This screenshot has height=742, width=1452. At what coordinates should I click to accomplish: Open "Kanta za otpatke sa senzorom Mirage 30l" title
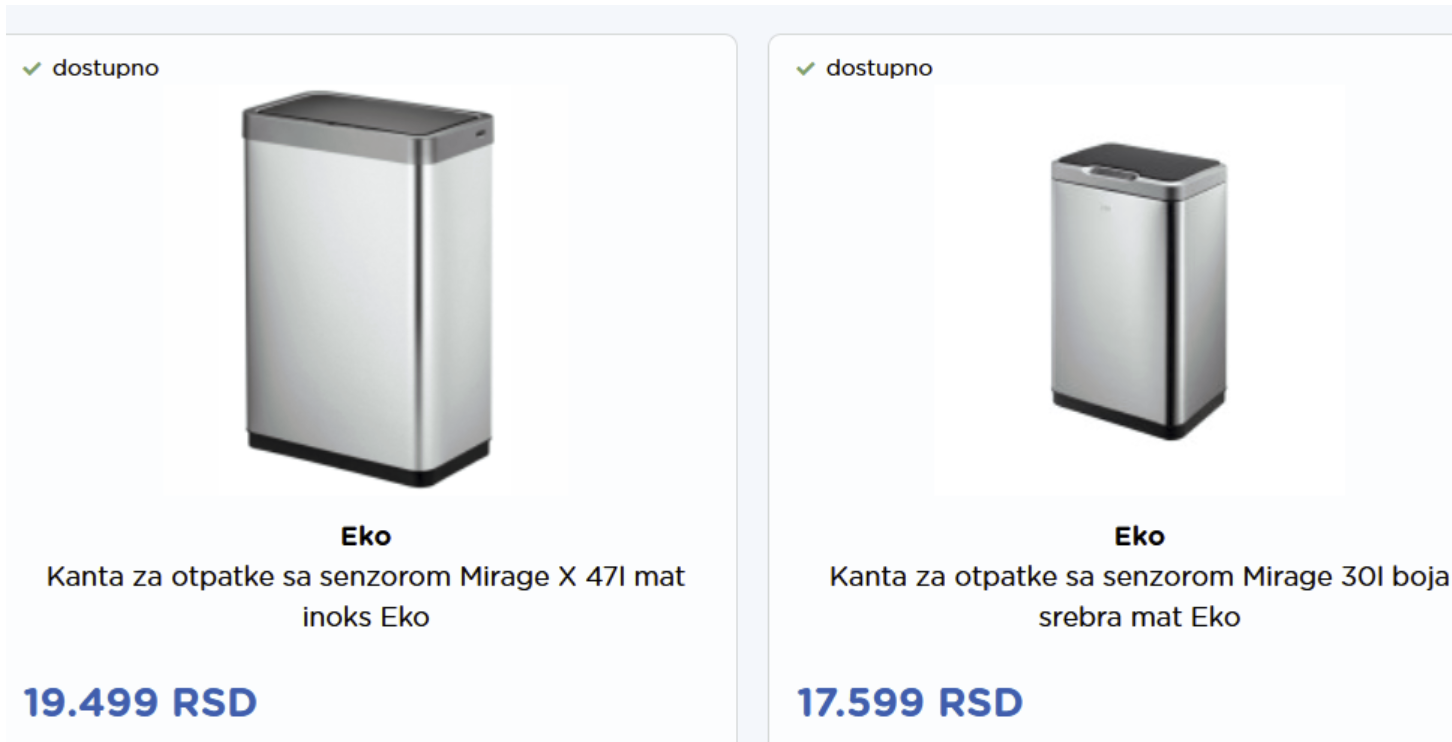tap(1139, 577)
